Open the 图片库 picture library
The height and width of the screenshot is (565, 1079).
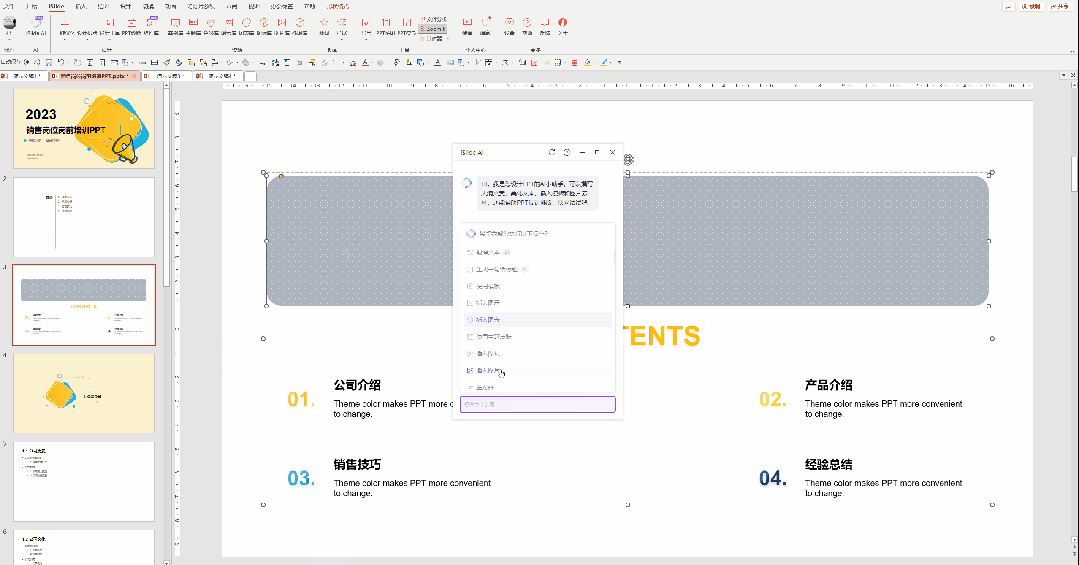(281, 26)
